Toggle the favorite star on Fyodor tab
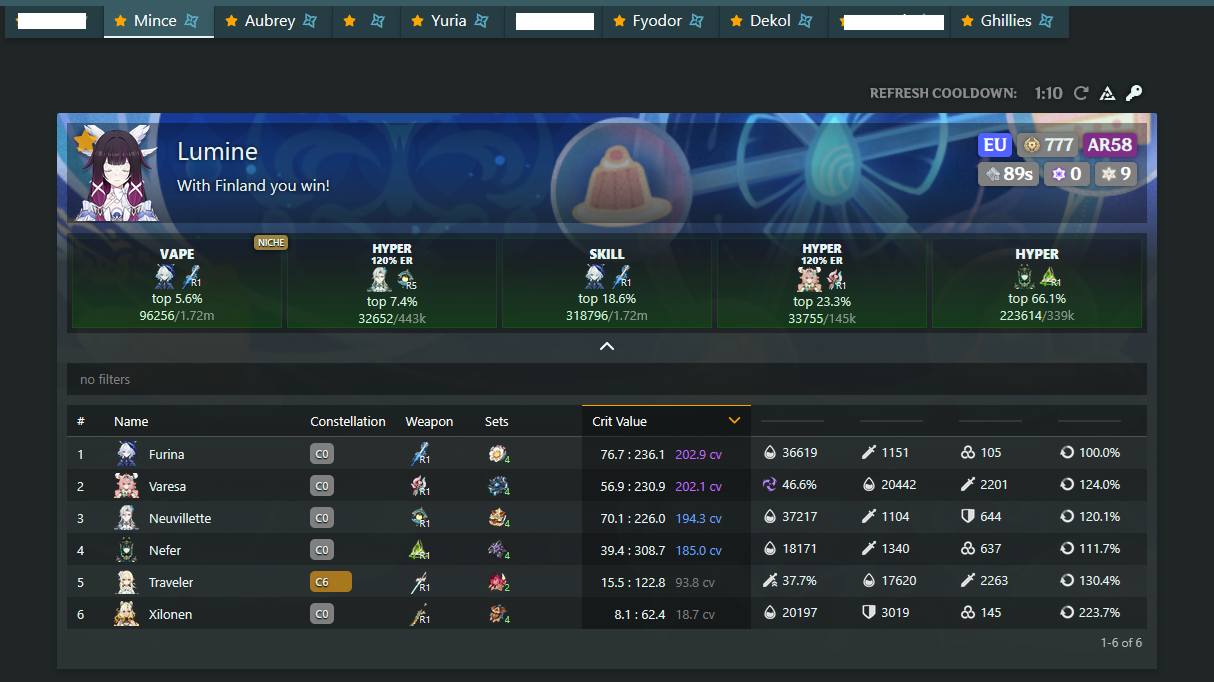This screenshot has width=1214, height=682. point(619,21)
